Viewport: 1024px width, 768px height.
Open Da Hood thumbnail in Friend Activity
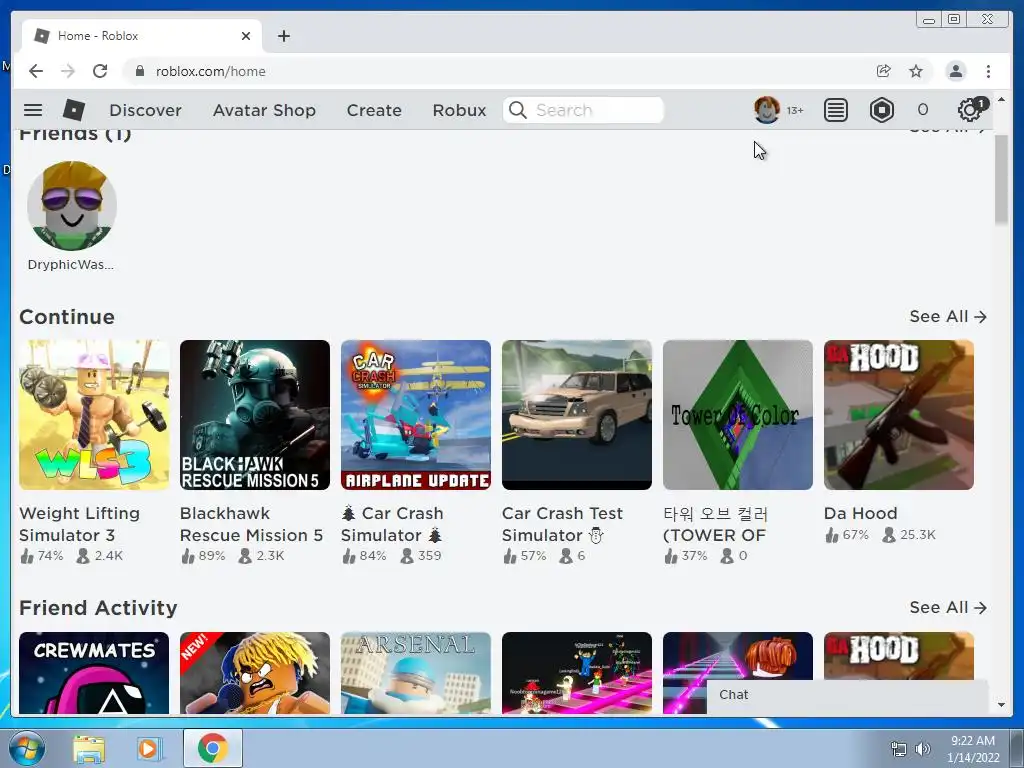[x=899, y=655]
